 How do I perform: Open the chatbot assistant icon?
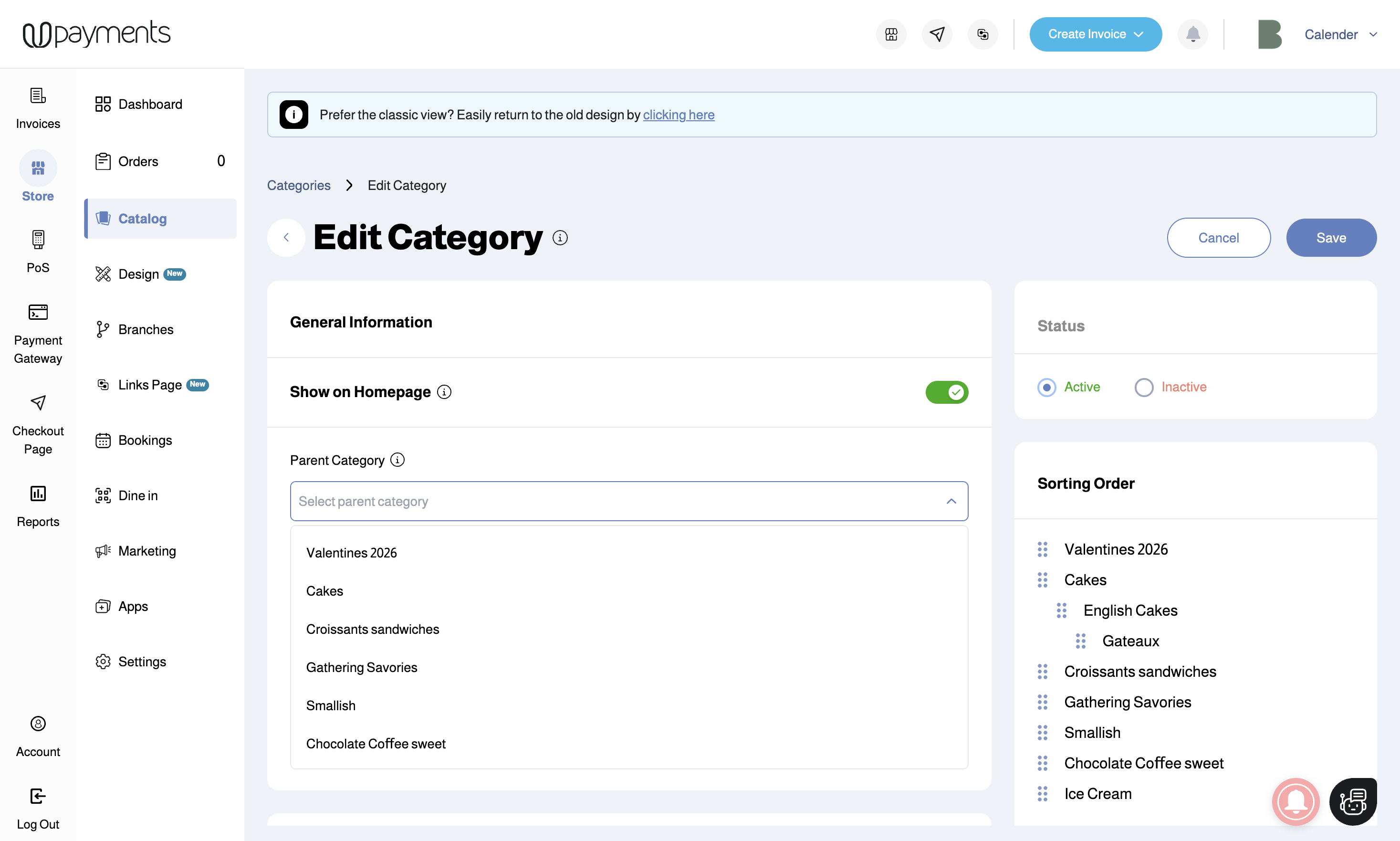[x=1353, y=801]
